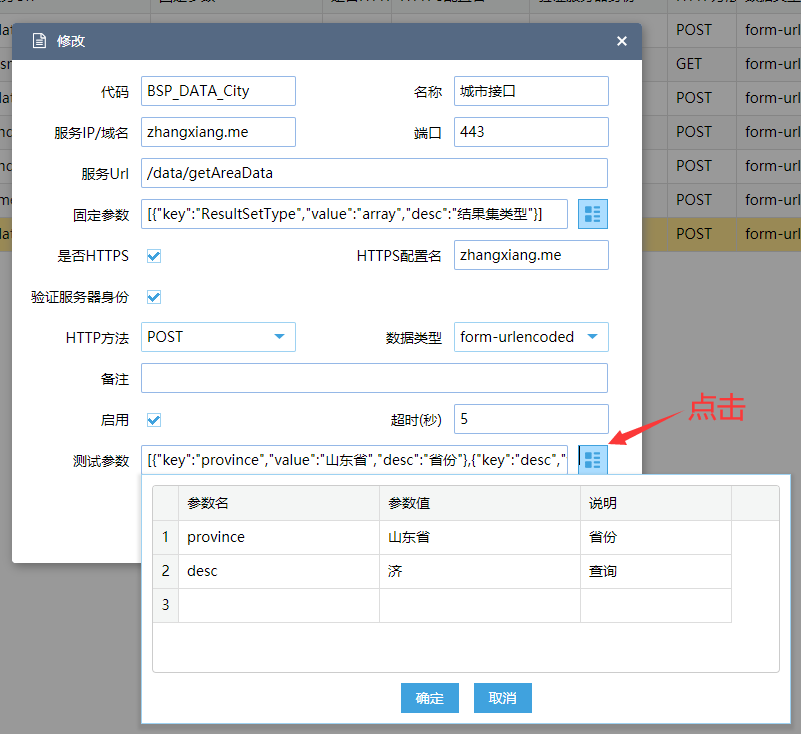Uncheck the 启用 checkbox
Viewport: 801px width, 734px height.
[x=154, y=419]
